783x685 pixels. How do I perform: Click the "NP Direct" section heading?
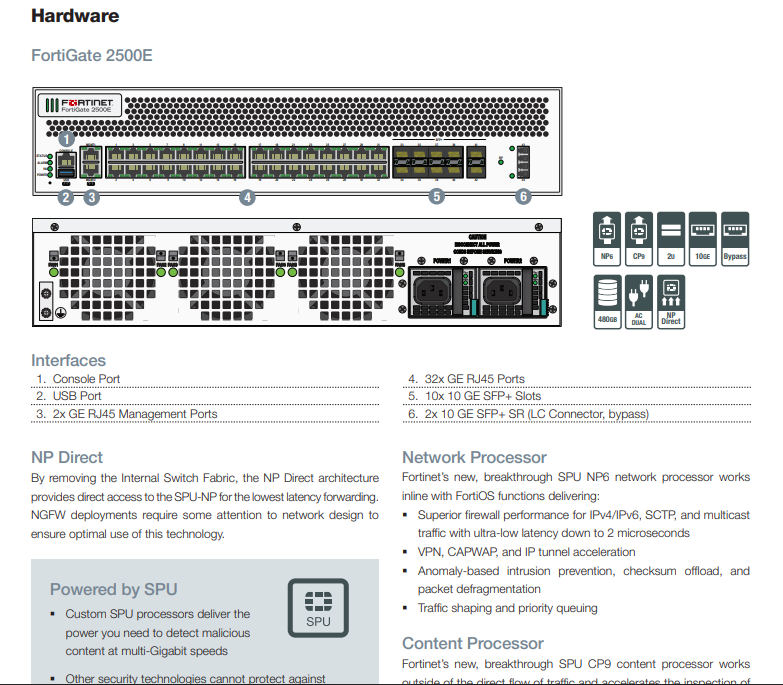pyautogui.click(x=67, y=457)
